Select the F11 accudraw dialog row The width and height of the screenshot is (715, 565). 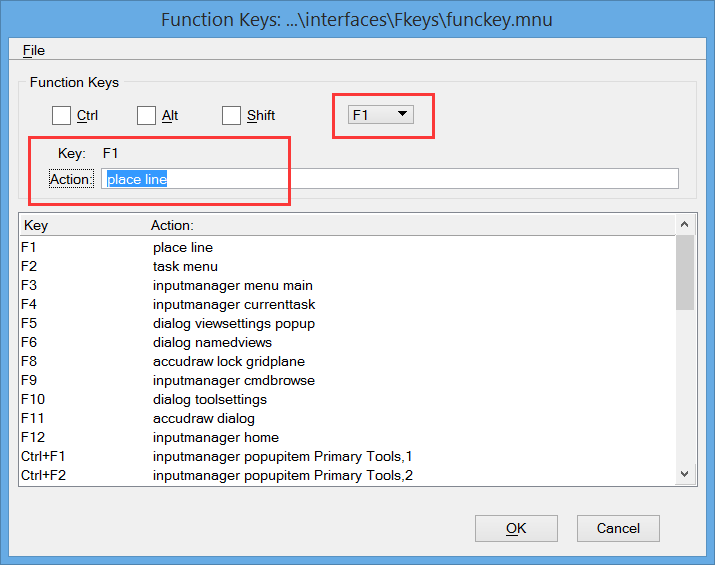click(x=347, y=418)
